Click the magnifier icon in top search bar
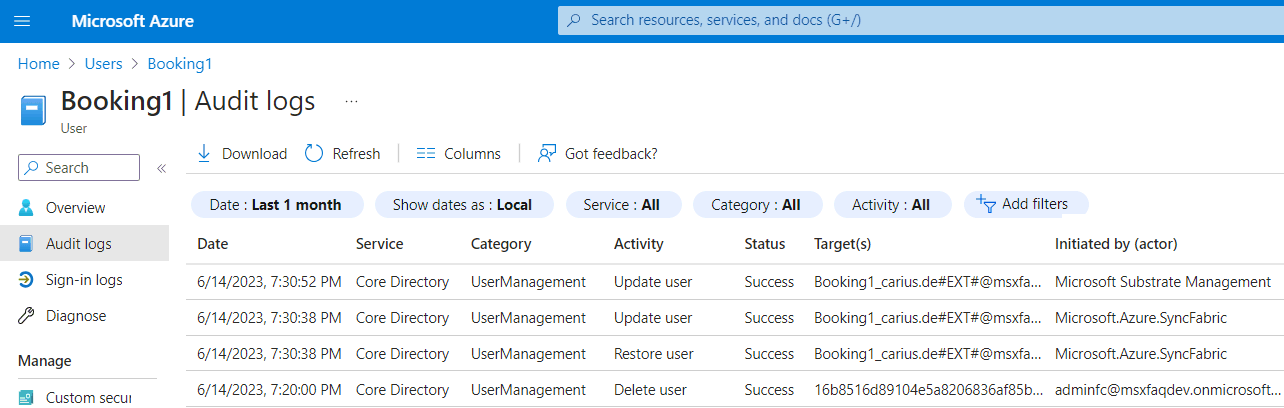The image size is (1284, 408). [x=574, y=20]
